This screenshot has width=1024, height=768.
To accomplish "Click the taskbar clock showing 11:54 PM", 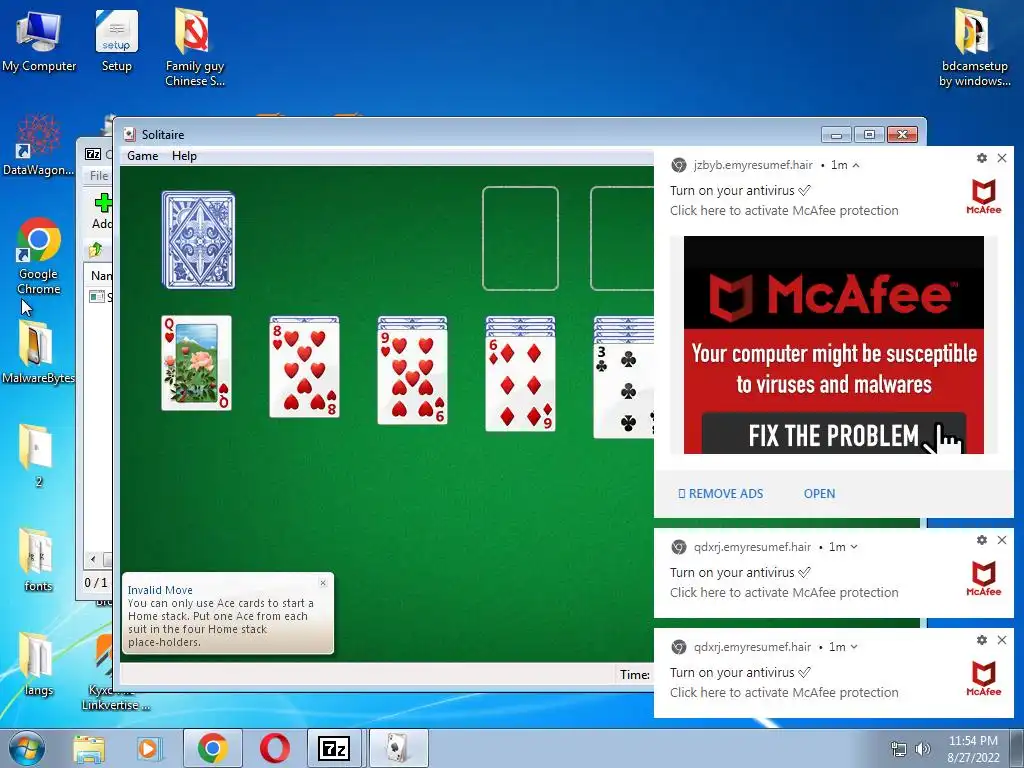I will 973,748.
